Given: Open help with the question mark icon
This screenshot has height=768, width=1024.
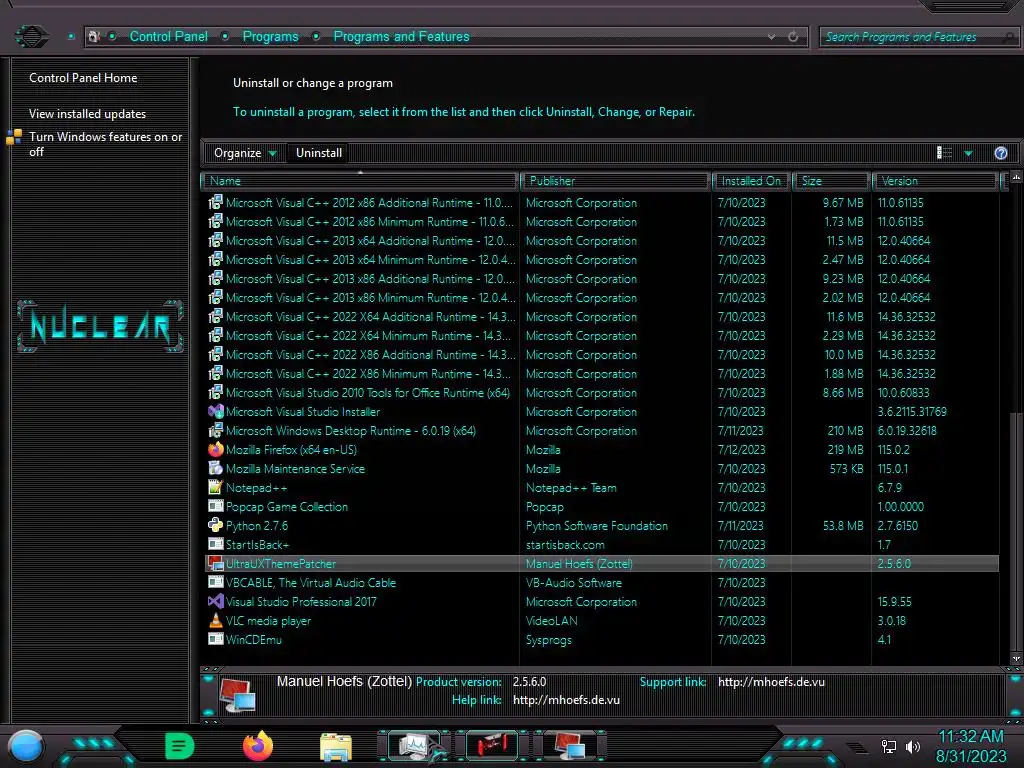Looking at the screenshot, I should coord(1000,153).
